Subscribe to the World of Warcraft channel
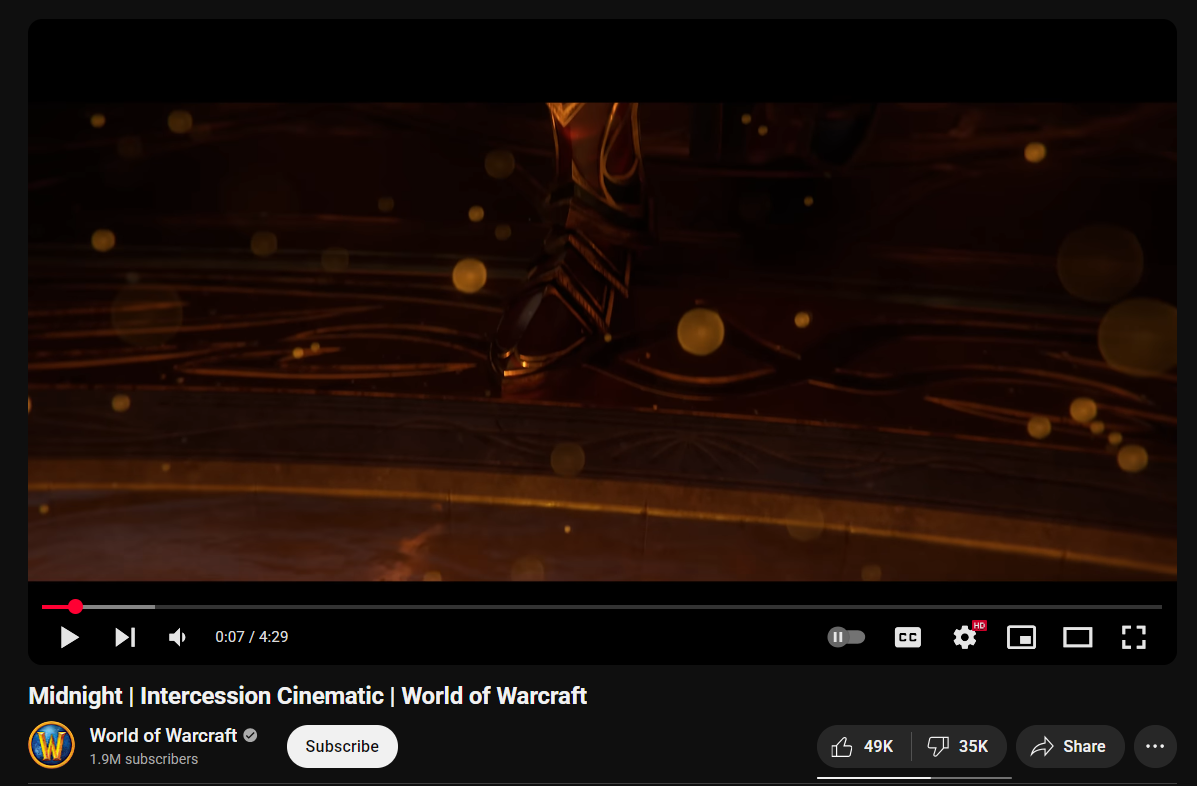1197x786 pixels. (342, 746)
